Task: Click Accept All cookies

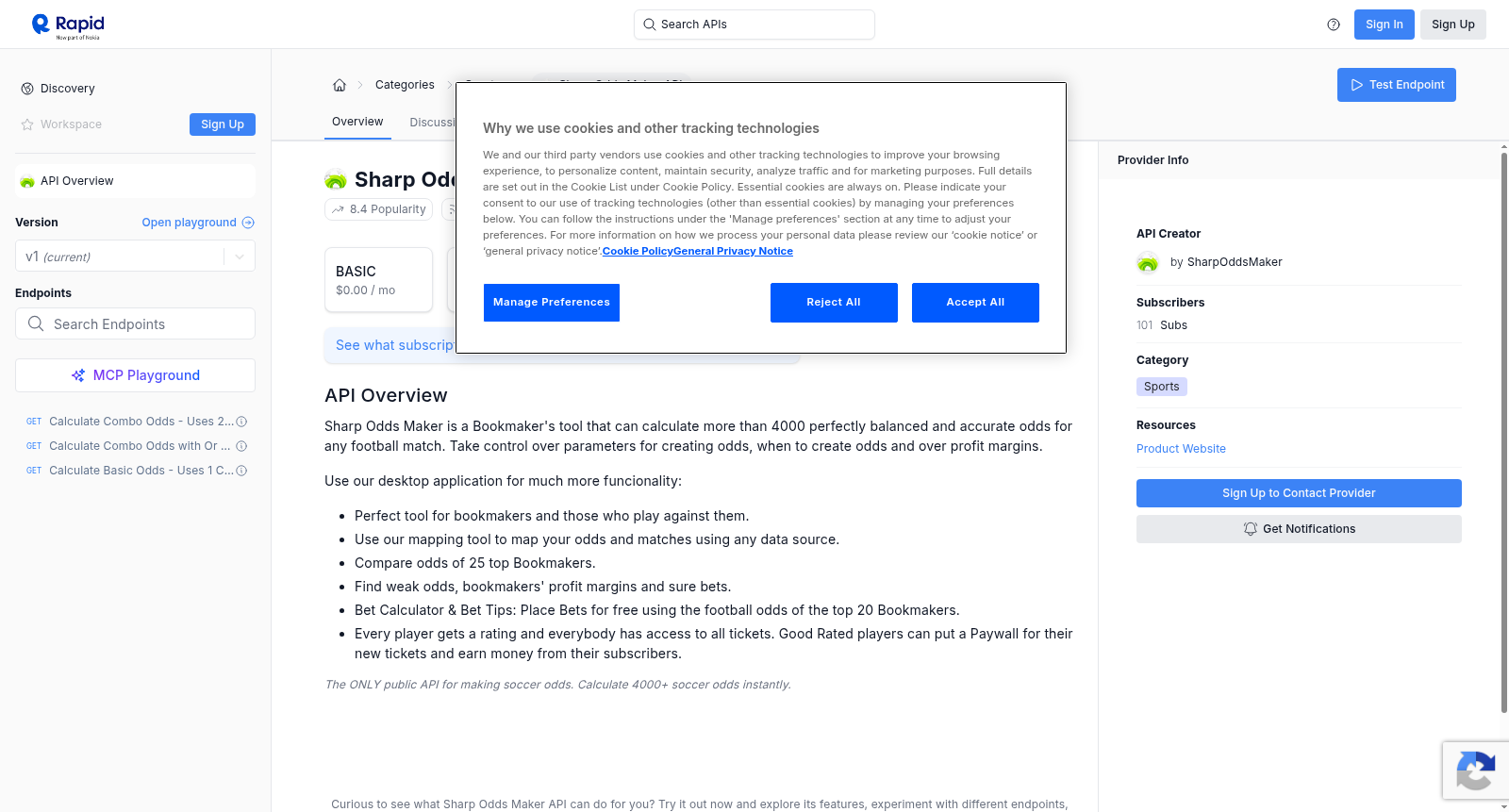Action: 975,303
